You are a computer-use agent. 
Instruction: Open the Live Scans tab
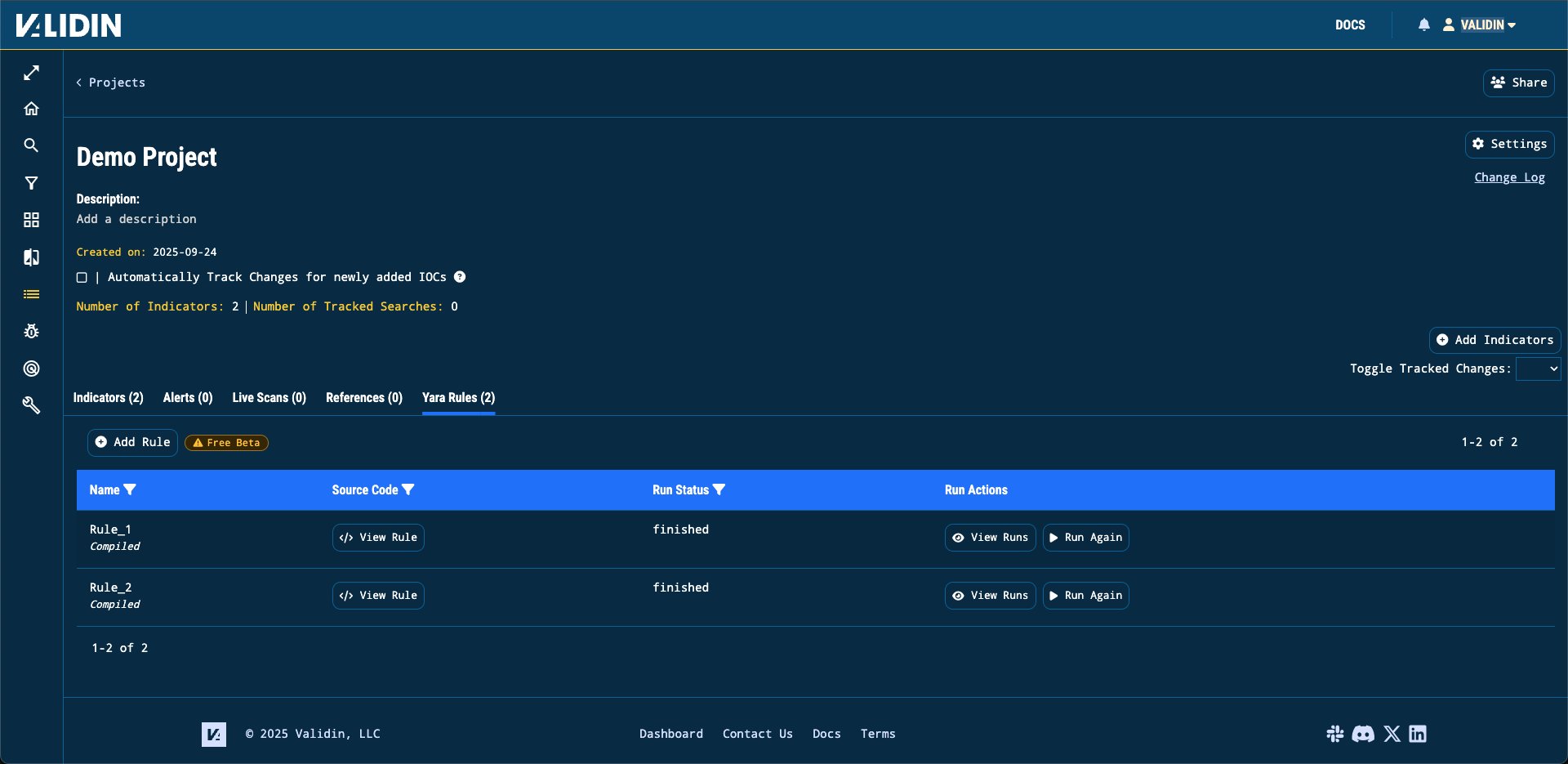[x=268, y=398]
